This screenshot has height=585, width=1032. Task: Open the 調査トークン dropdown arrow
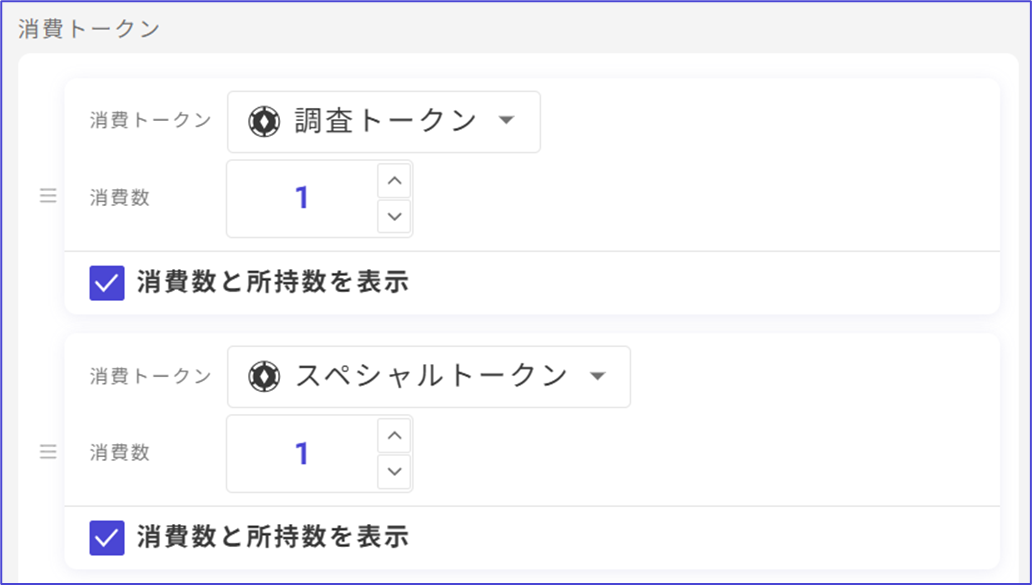click(506, 121)
